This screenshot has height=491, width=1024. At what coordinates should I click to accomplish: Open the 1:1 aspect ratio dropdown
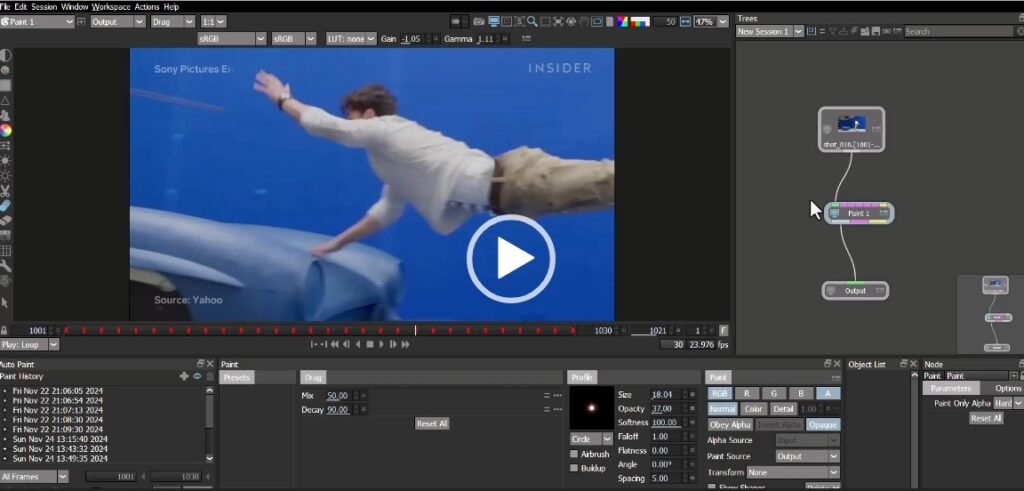pyautogui.click(x=214, y=22)
